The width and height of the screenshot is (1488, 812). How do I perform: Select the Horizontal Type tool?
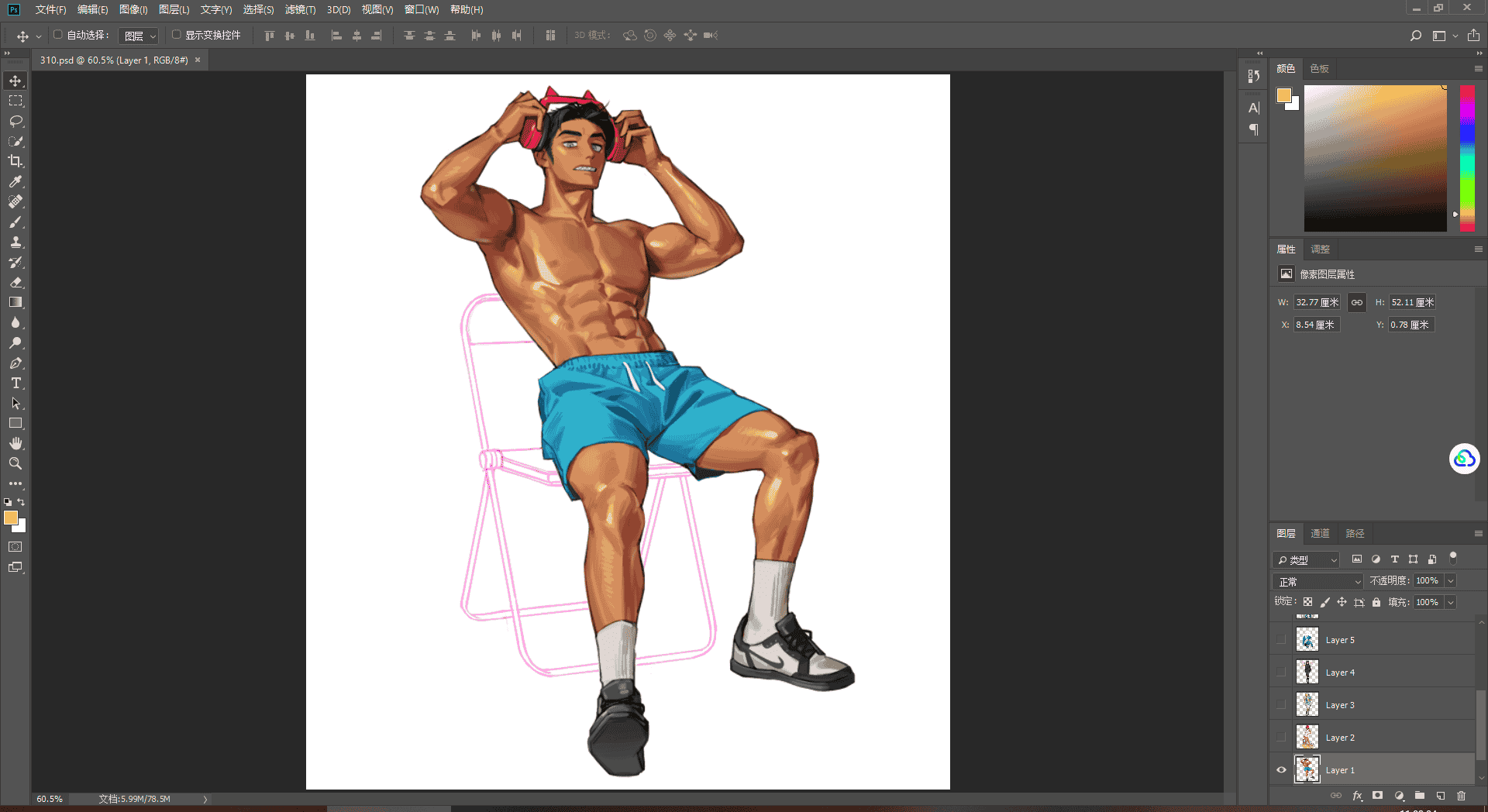pos(15,383)
